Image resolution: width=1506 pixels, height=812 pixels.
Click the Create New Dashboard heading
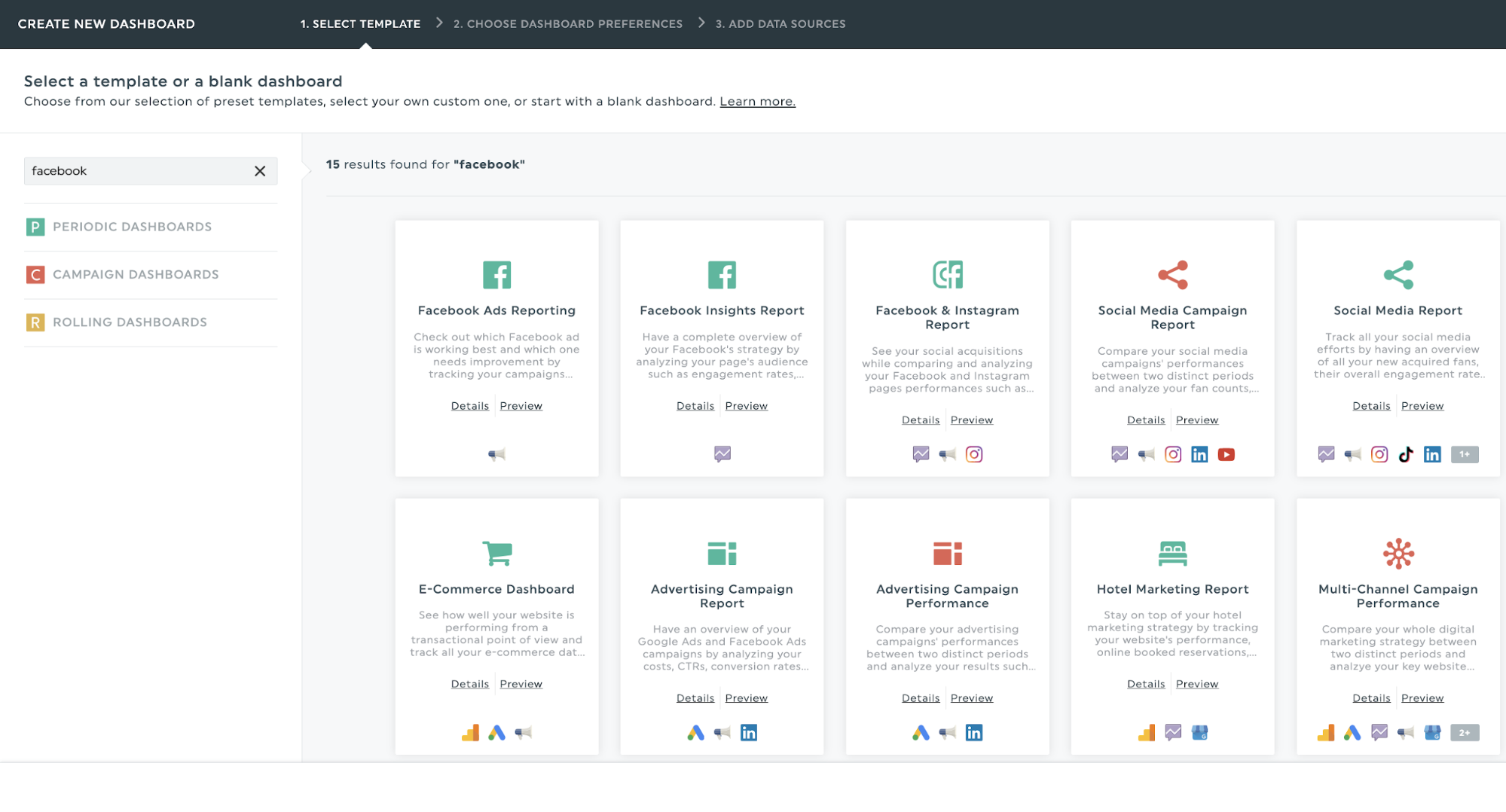coord(106,24)
